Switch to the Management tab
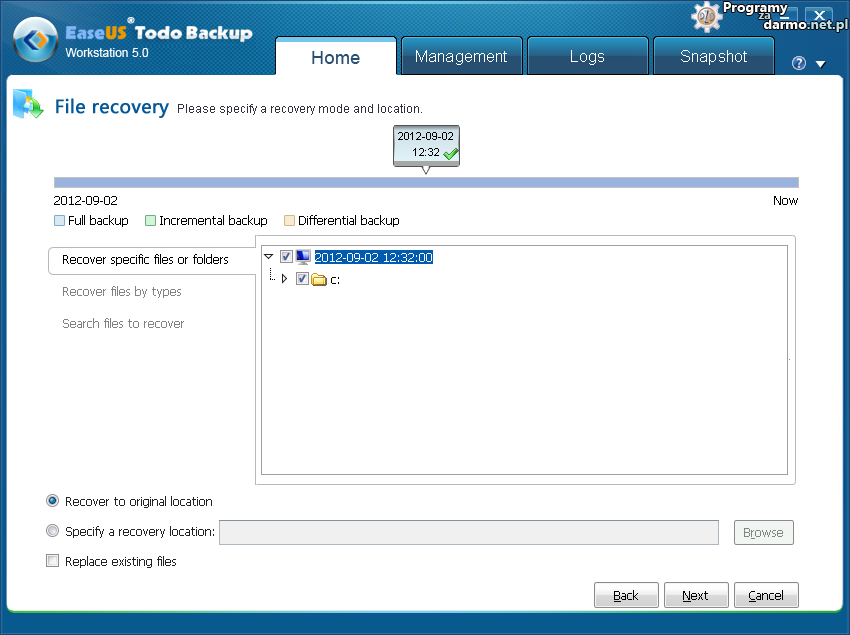Viewport: 850px width, 635px height. [x=461, y=57]
